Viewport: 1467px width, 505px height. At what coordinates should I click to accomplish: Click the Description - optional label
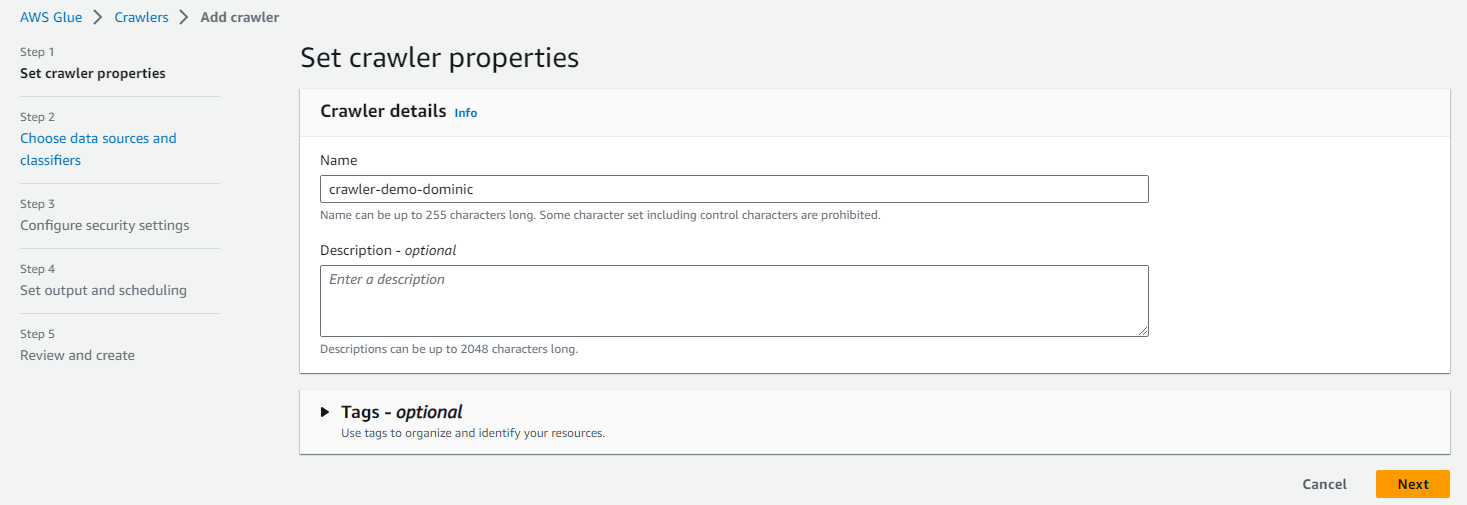[388, 250]
